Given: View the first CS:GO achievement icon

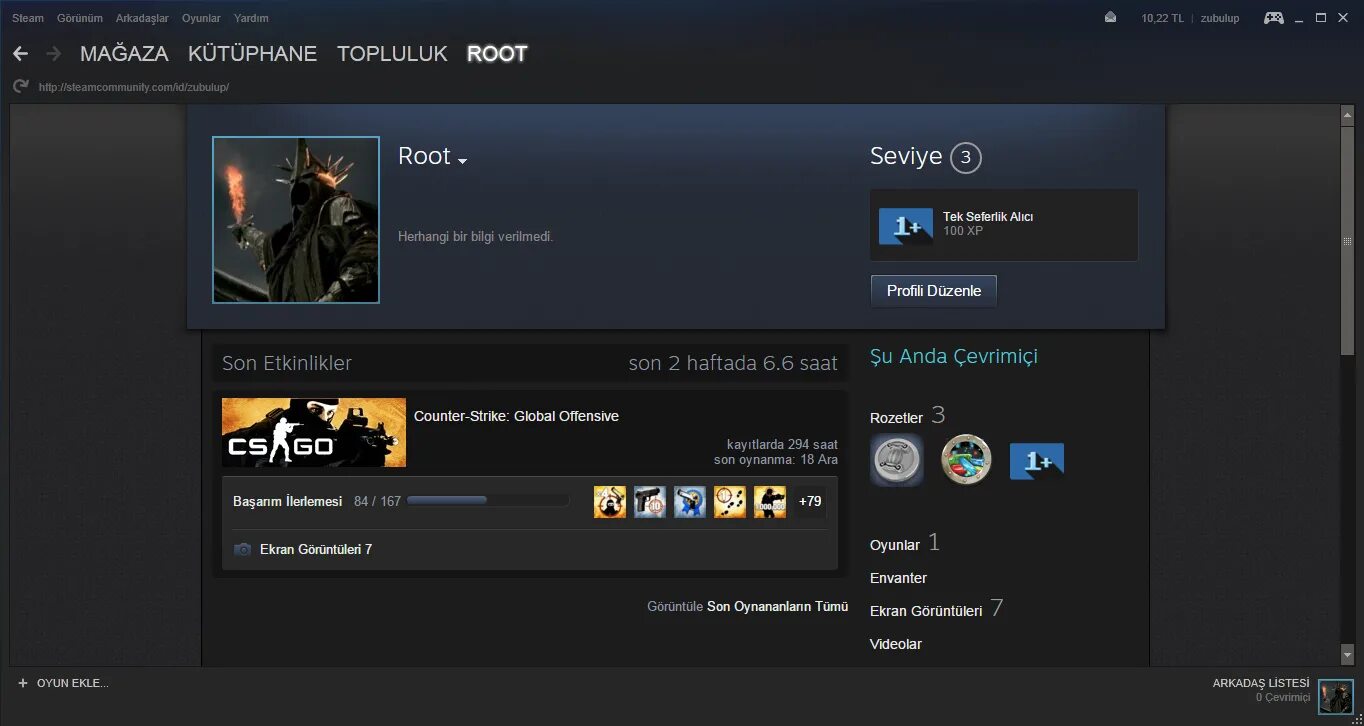Looking at the screenshot, I should coord(610,501).
